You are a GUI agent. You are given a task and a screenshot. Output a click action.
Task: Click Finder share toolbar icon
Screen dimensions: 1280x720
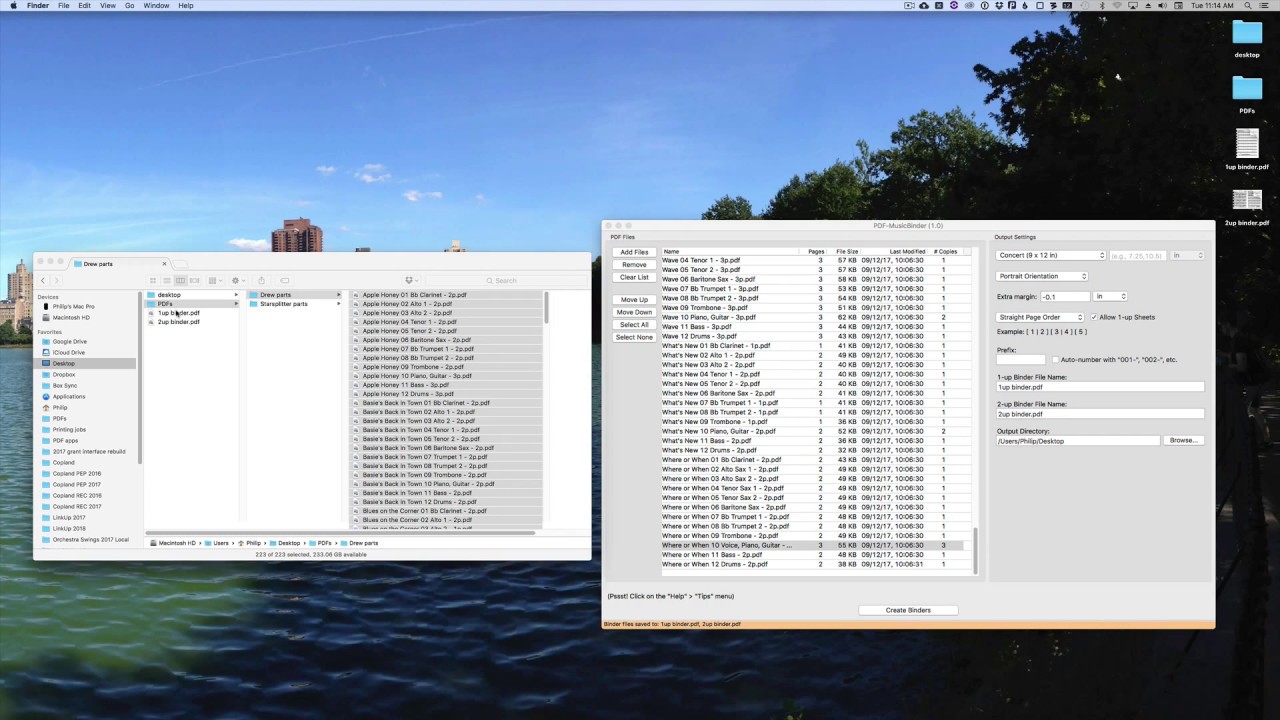point(261,280)
